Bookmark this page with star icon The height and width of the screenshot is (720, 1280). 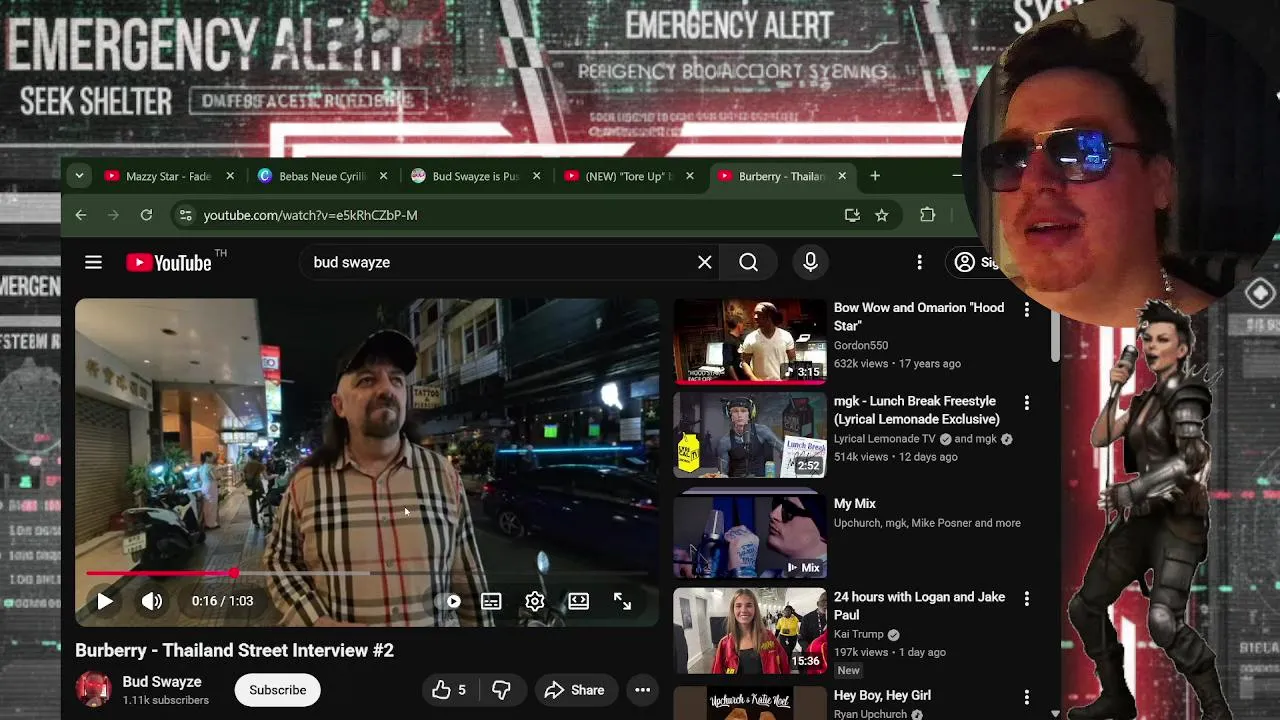881,215
